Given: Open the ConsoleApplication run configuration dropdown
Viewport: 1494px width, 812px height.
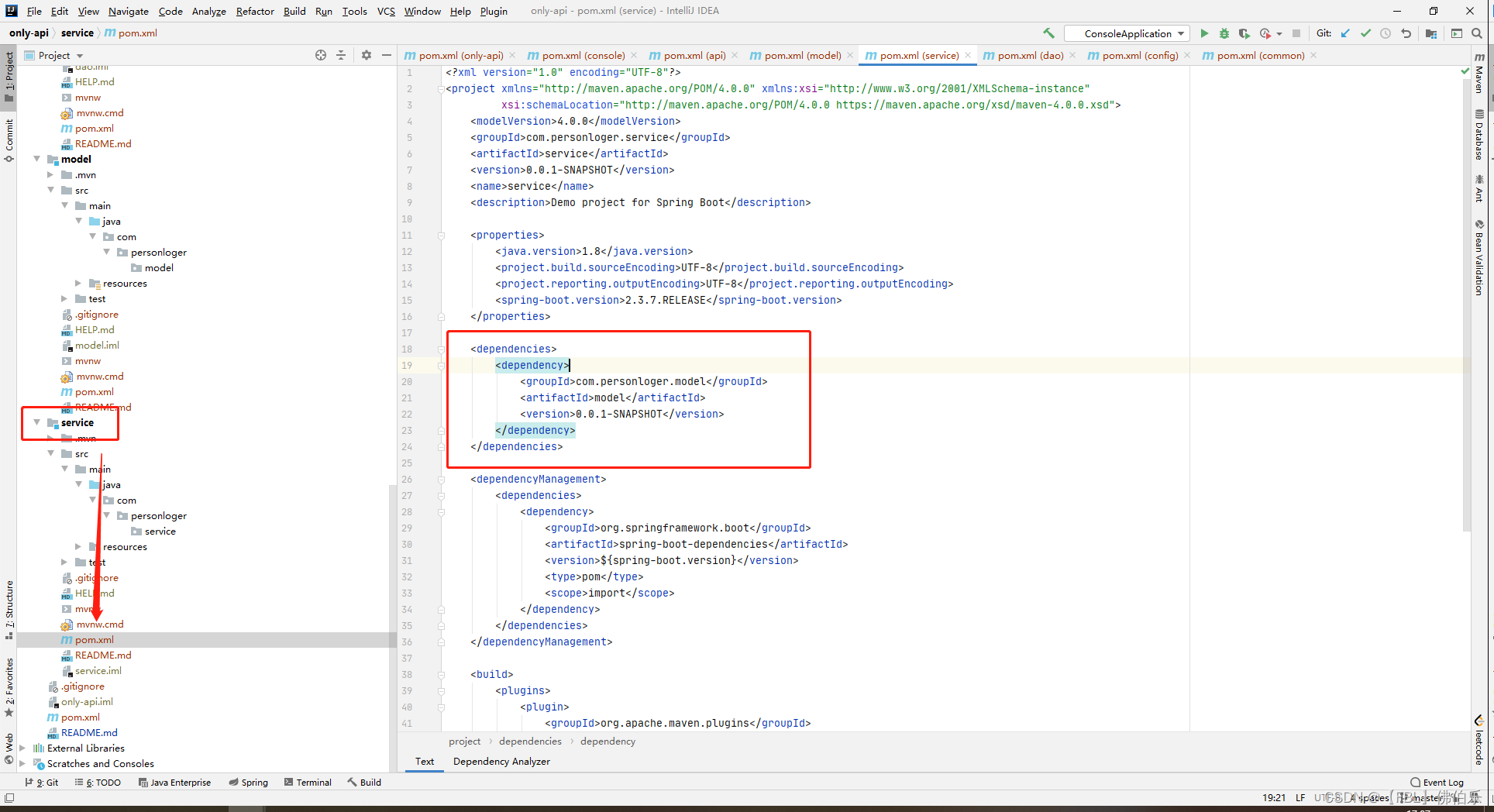Looking at the screenshot, I should [1127, 33].
